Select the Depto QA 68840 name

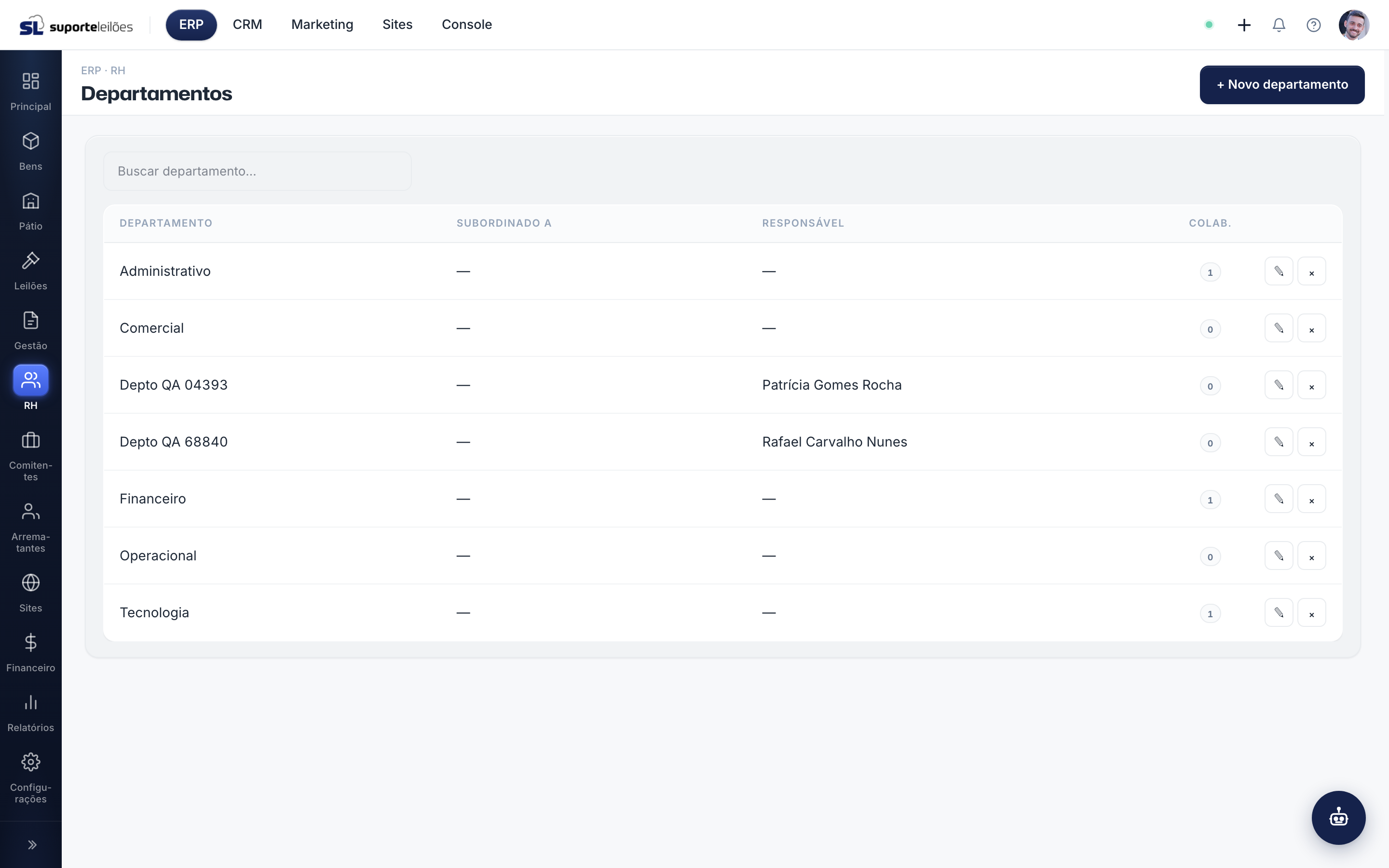[x=173, y=441]
